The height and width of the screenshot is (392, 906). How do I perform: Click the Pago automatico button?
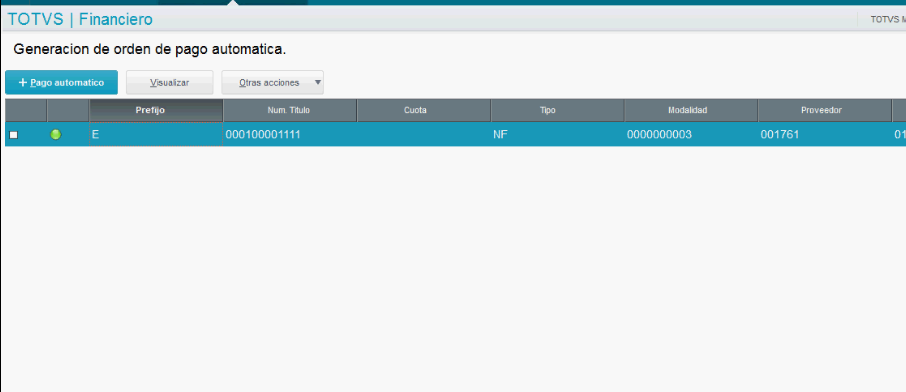[61, 83]
